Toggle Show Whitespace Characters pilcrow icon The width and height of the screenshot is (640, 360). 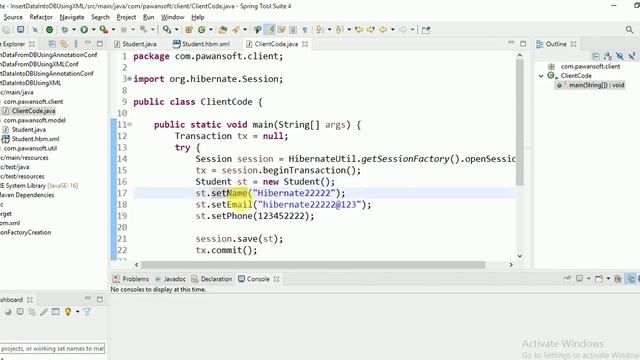coord(305,29)
